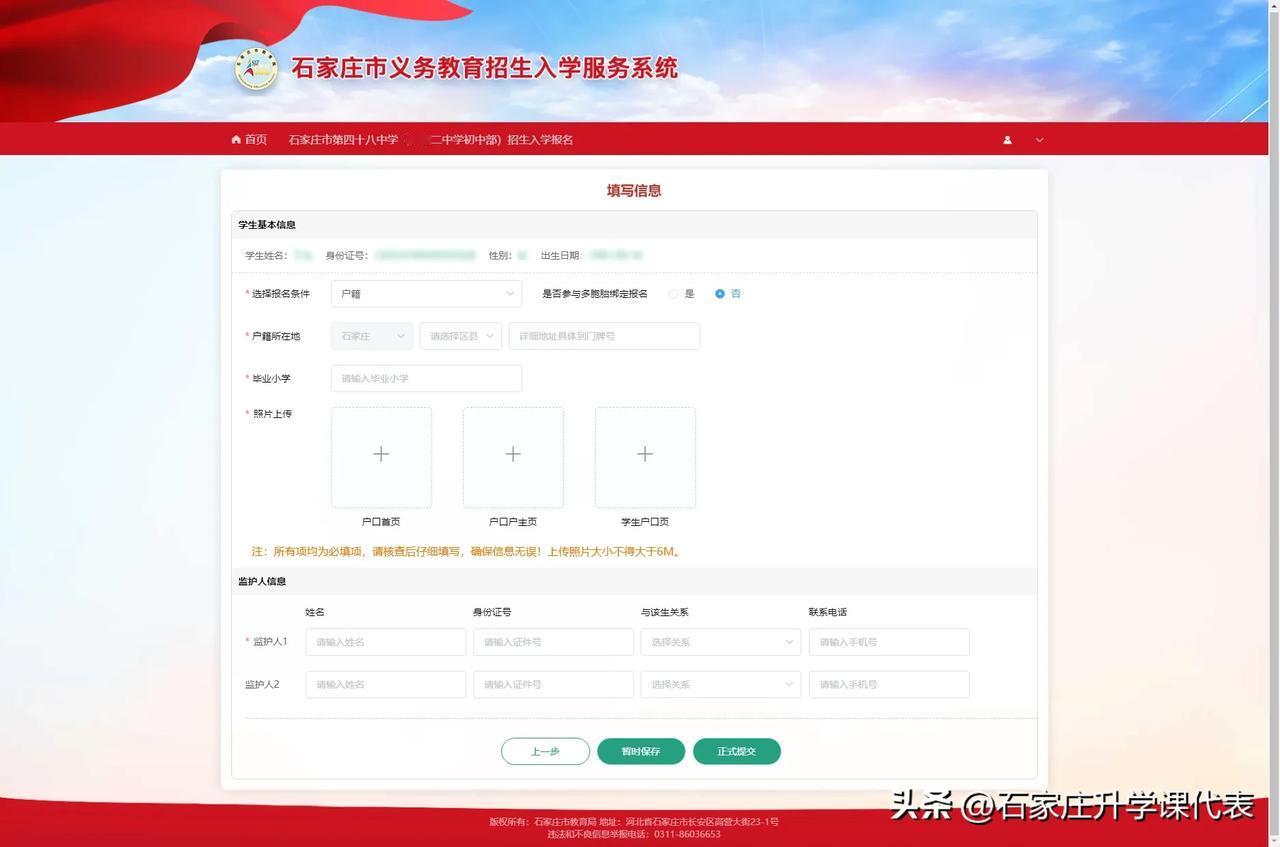The image size is (1280, 847).
Task: Open the 选择报名条件 dropdown showing 户籍
Action: (426, 293)
